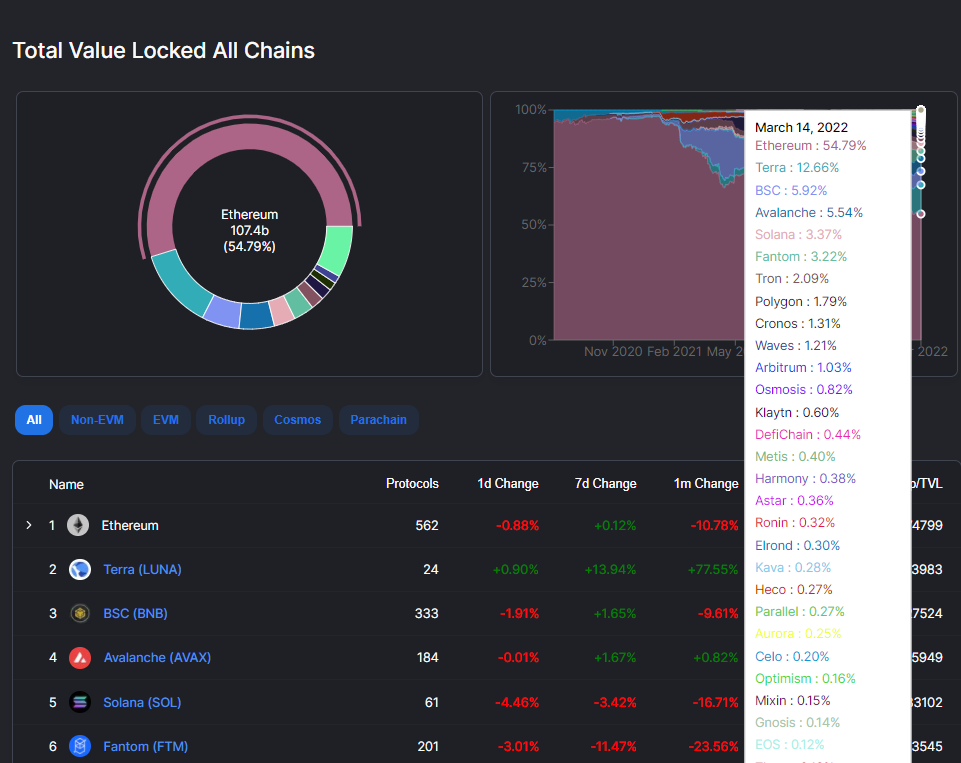This screenshot has width=961, height=763.
Task: Click tooltip date March 14, 2022
Action: coord(801,127)
